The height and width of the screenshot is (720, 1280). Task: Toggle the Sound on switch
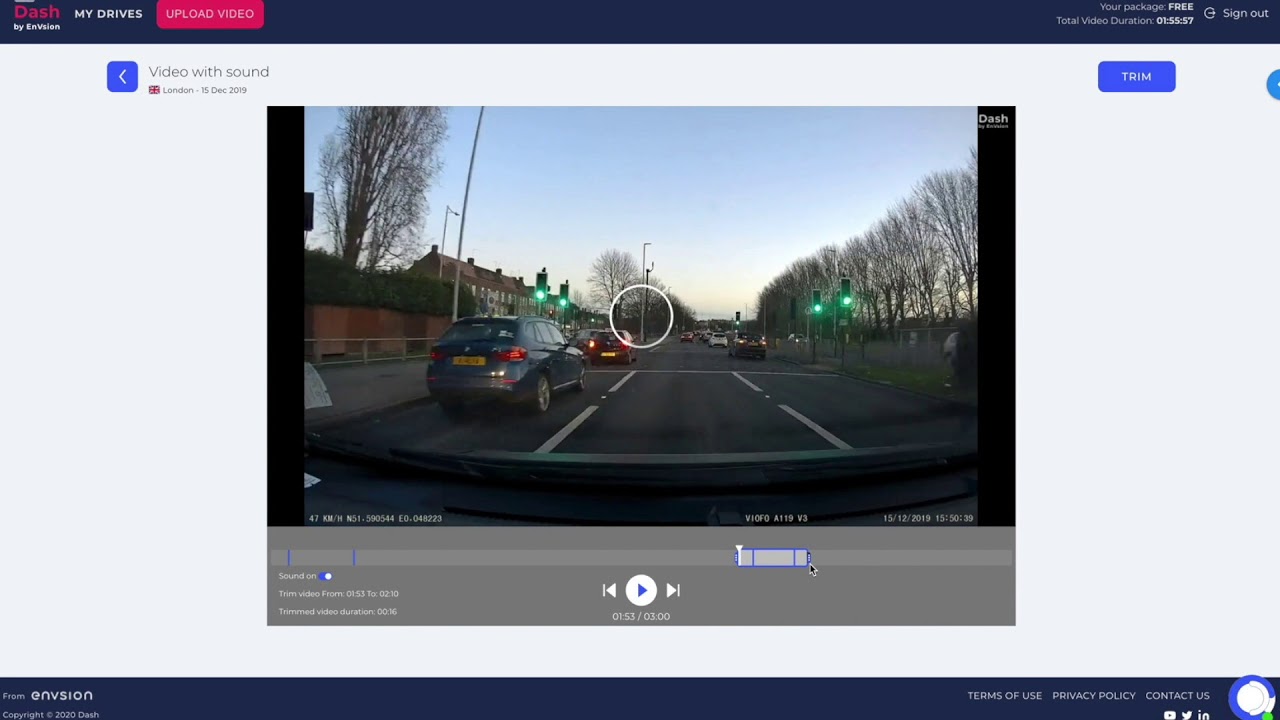(325, 576)
